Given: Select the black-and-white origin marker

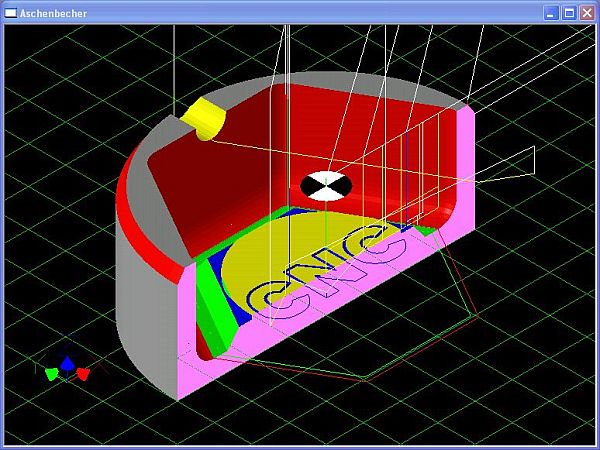Looking at the screenshot, I should tap(326, 186).
